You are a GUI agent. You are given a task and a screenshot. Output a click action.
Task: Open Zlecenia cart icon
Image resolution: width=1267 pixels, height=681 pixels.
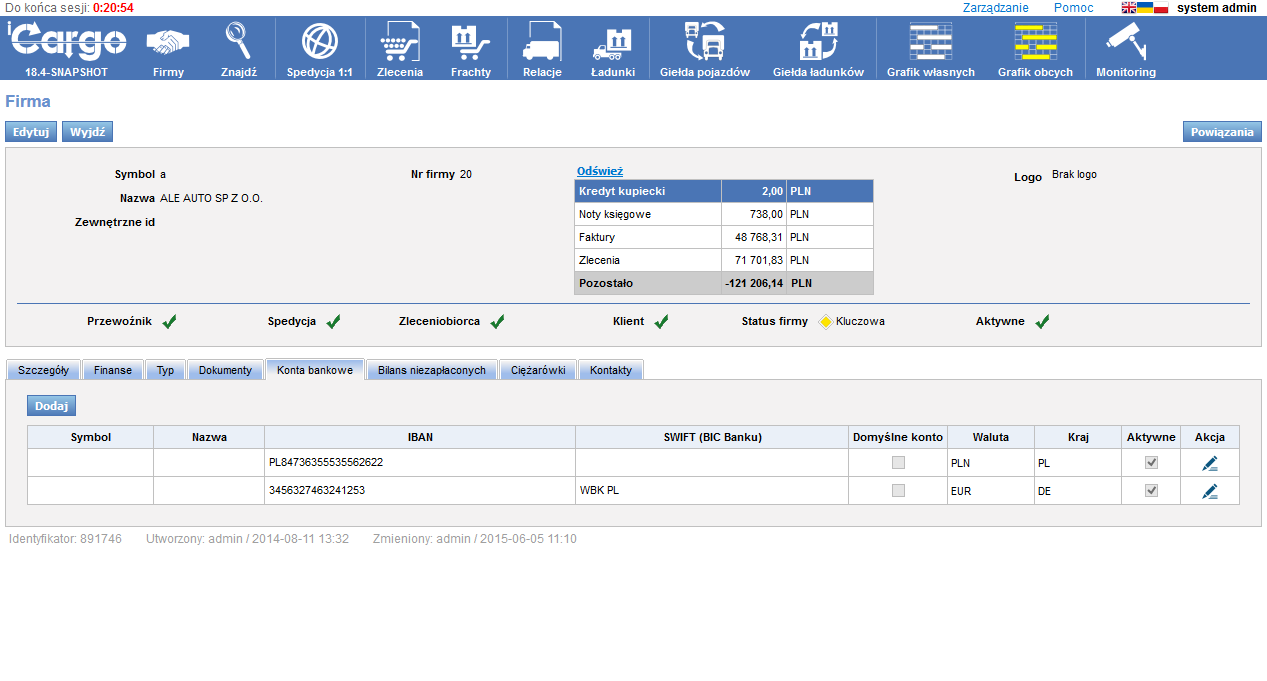coord(400,42)
